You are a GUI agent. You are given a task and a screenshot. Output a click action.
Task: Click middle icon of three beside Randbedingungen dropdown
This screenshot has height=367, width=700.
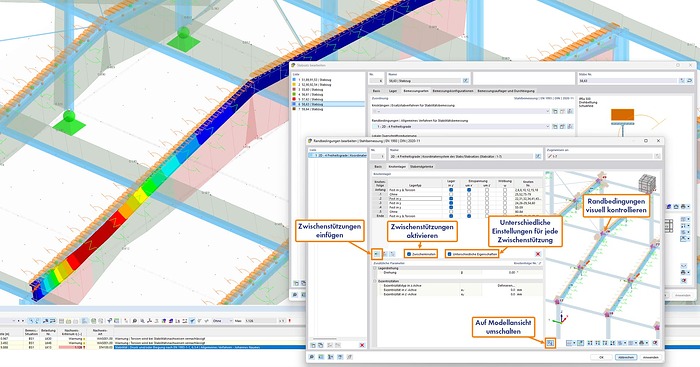562,126
